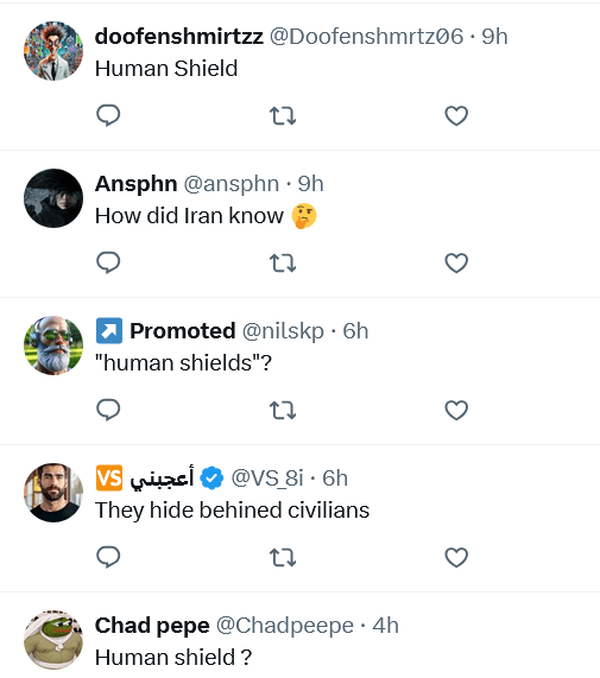Reply to Ansphn's Iran tweet
Viewport: 600px width, 678px height.
[x=108, y=263]
